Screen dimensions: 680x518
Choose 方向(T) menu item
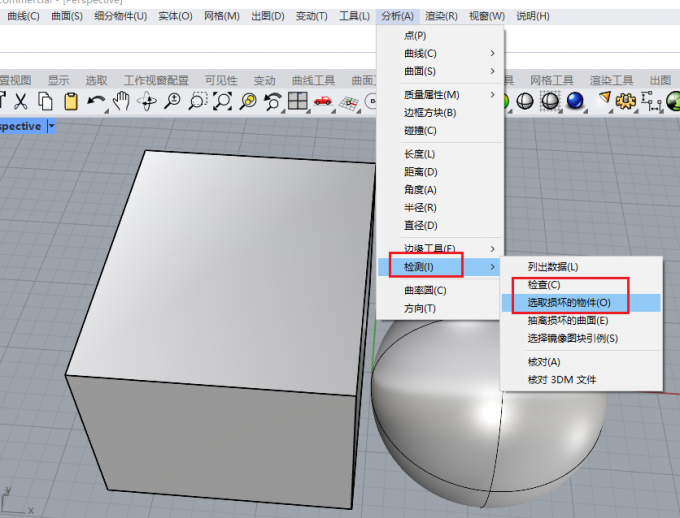click(x=438, y=308)
